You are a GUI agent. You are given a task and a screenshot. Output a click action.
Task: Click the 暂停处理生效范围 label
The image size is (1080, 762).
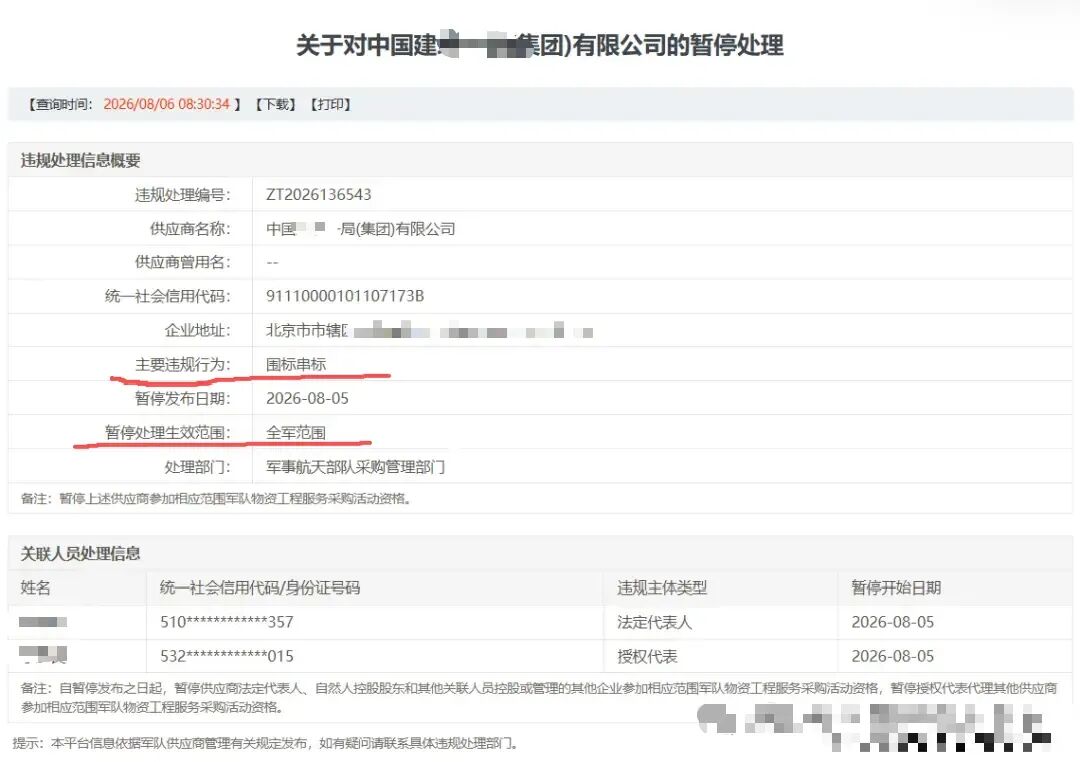tap(167, 433)
